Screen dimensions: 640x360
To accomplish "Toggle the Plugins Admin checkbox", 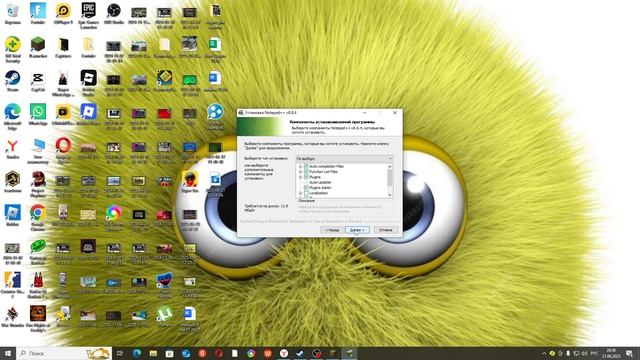I will [306, 187].
